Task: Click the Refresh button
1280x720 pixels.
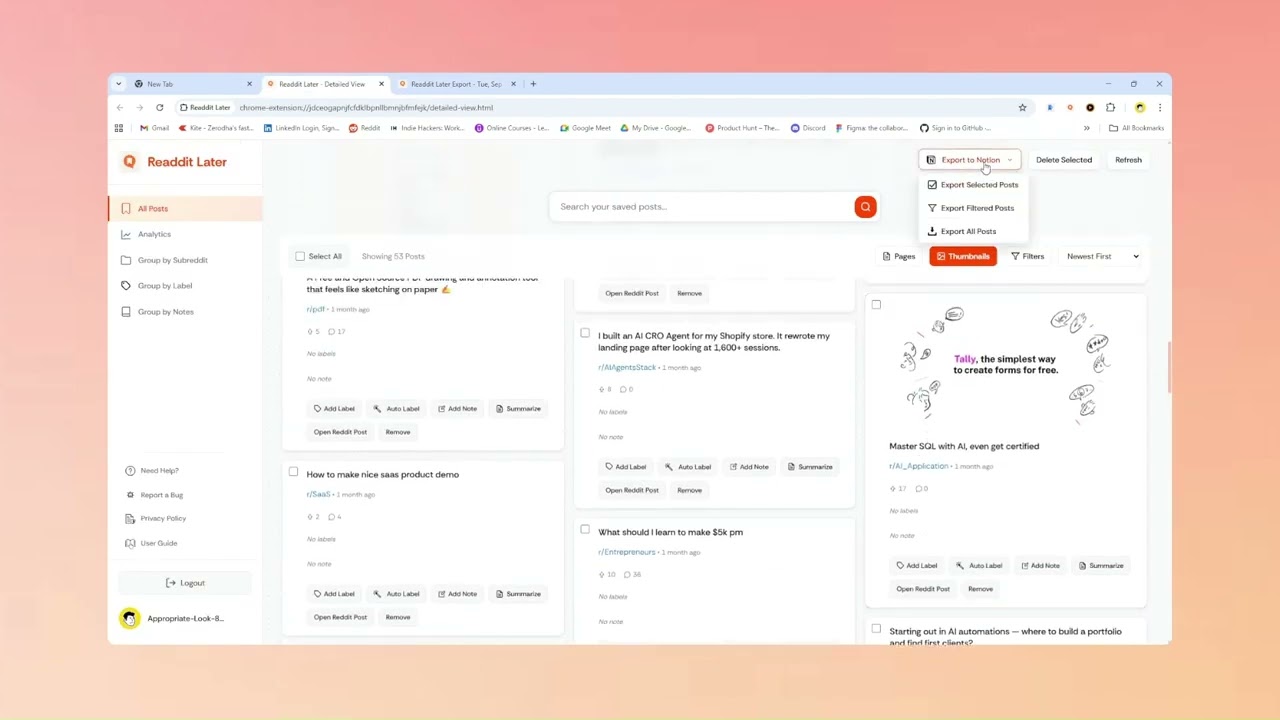Action: 1128,160
